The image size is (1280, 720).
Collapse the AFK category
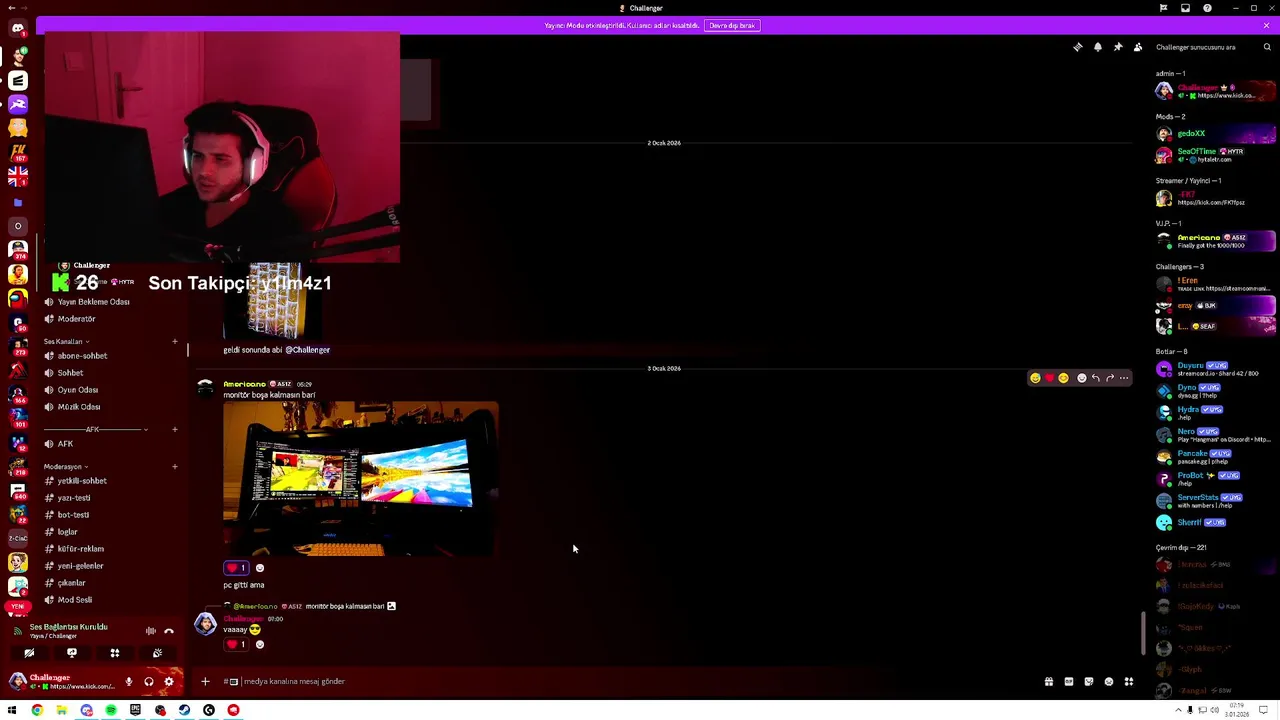click(x=94, y=430)
